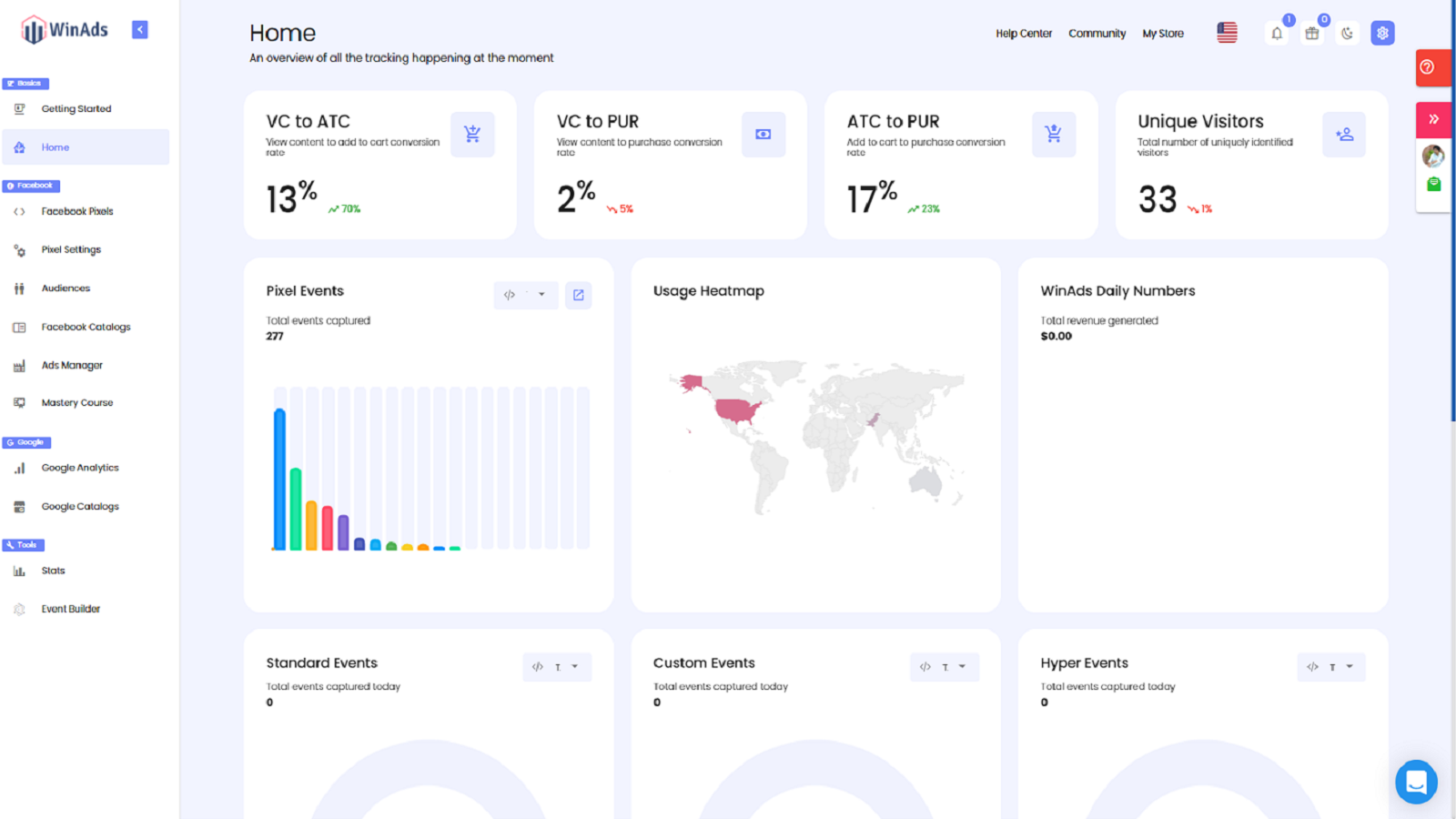Click the VC to ATC cart icon
1456x819 pixels.
click(x=472, y=135)
